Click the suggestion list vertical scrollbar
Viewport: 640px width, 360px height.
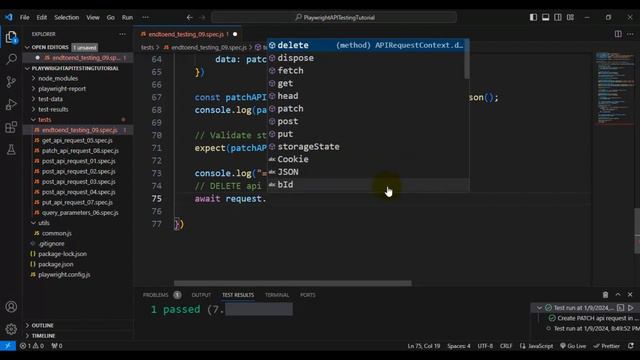click(467, 59)
